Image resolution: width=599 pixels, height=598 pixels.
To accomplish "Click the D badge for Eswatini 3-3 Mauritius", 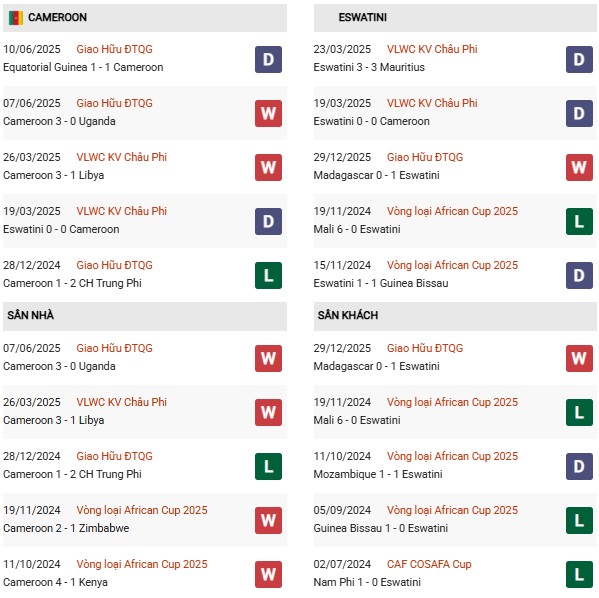I will coord(579,59).
